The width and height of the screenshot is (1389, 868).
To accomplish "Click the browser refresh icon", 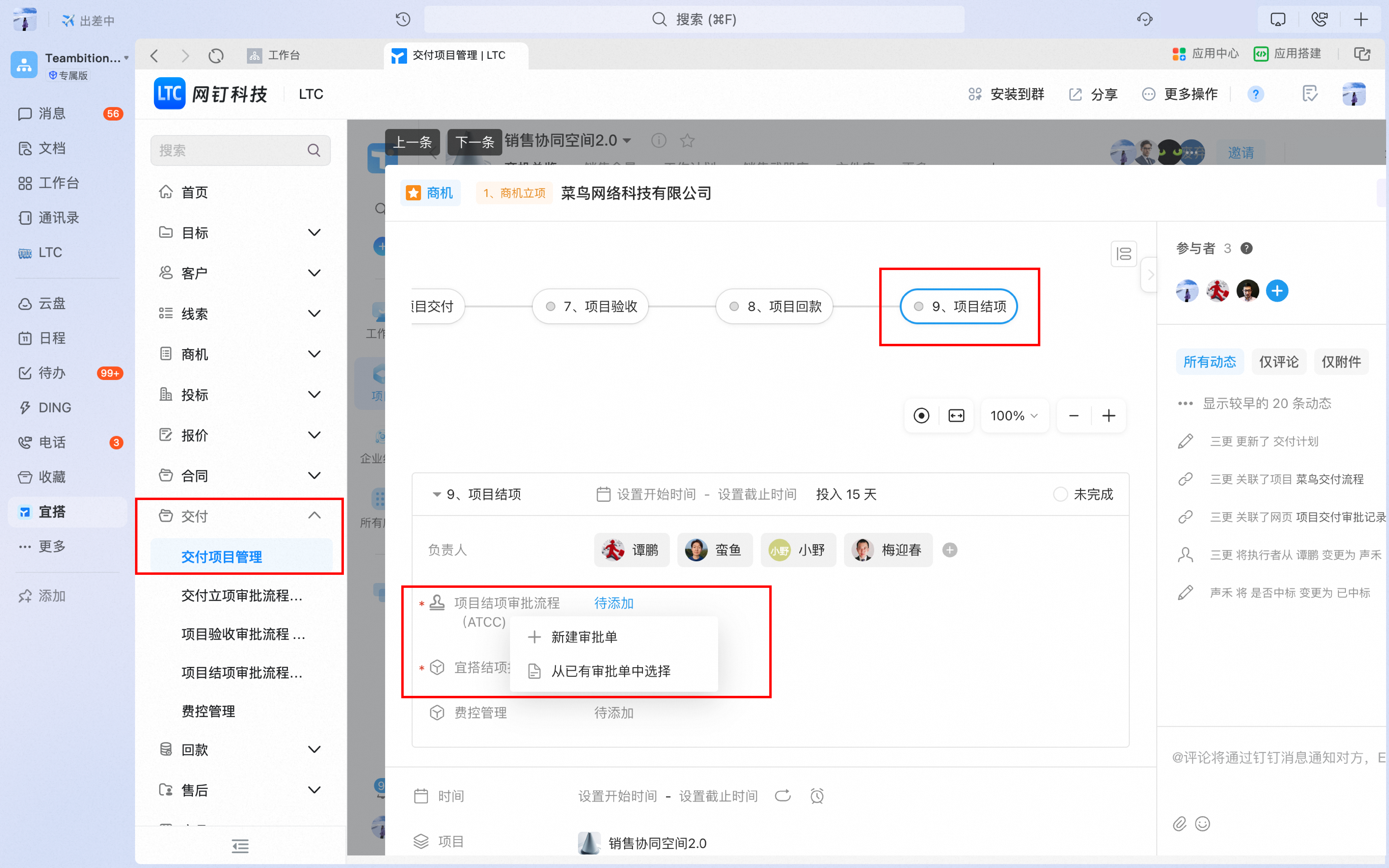I will 216,55.
